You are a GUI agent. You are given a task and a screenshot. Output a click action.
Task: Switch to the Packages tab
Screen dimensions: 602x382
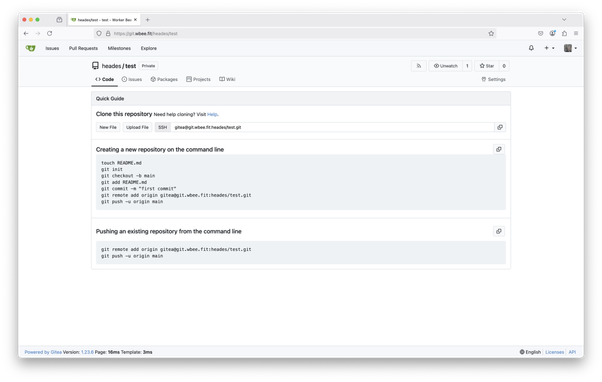point(164,79)
